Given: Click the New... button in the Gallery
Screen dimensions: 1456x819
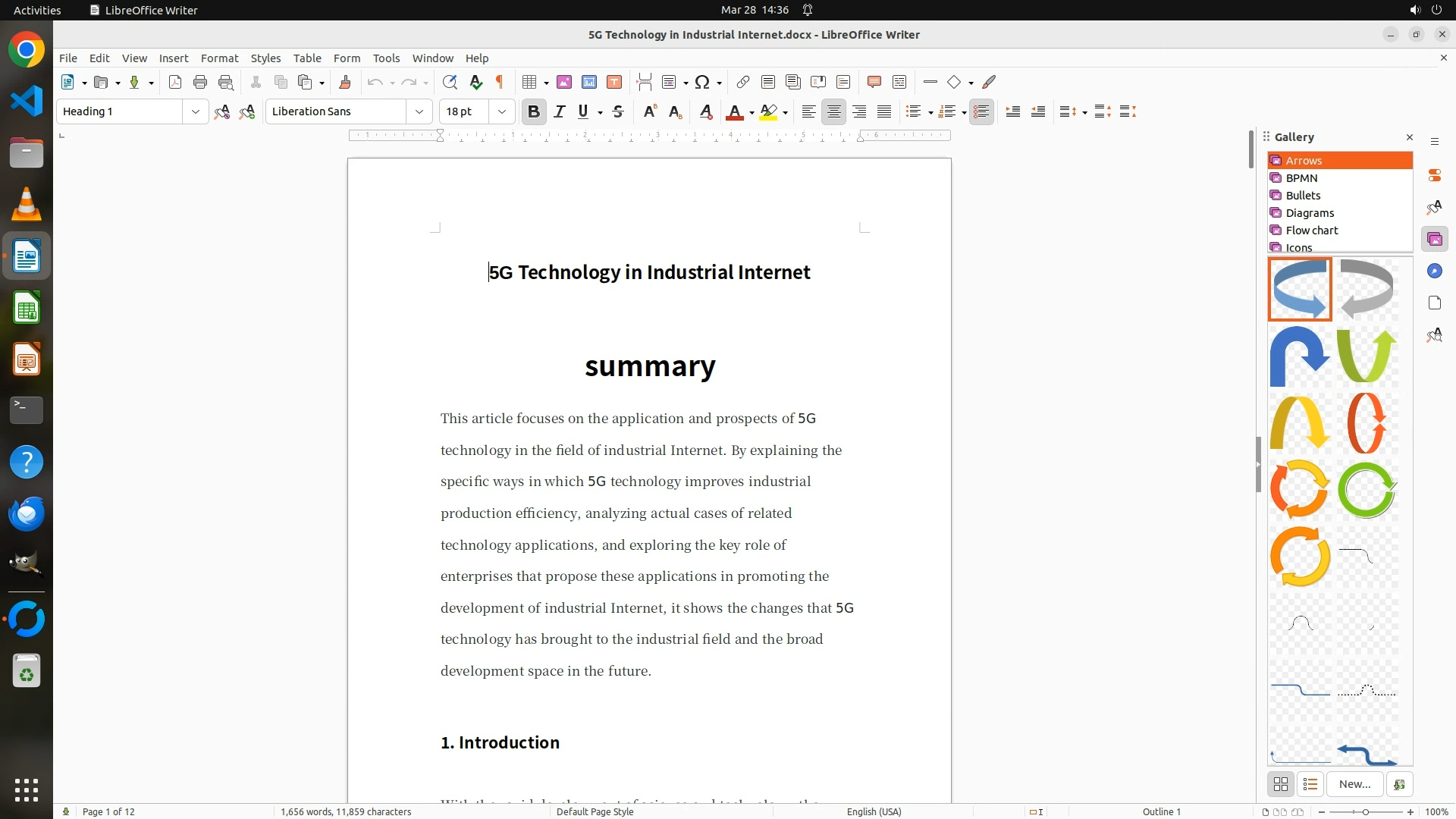Looking at the screenshot, I should (x=1354, y=784).
